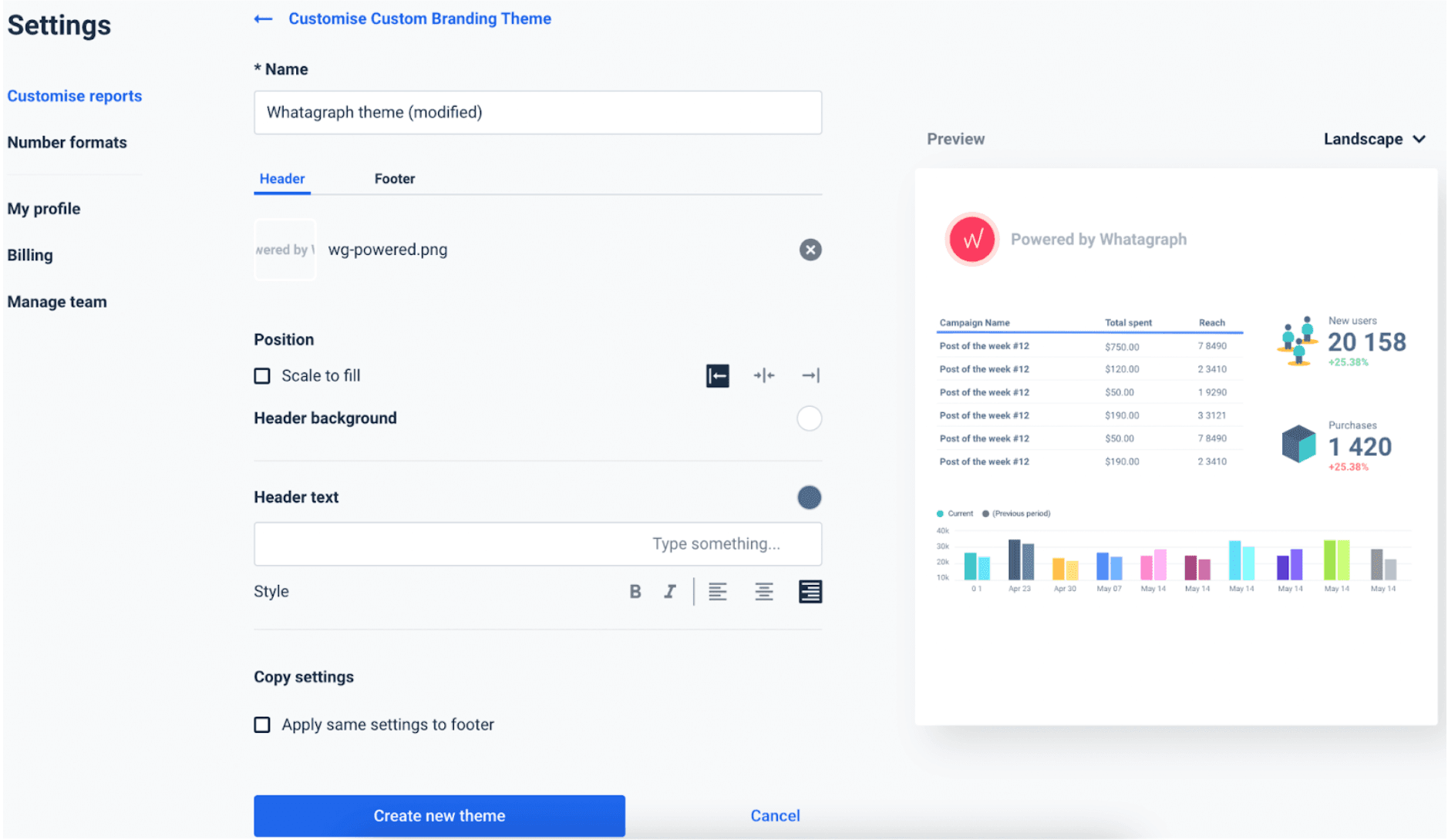Toggle bold header text style
The width and height of the screenshot is (1448, 840).
pos(635,592)
